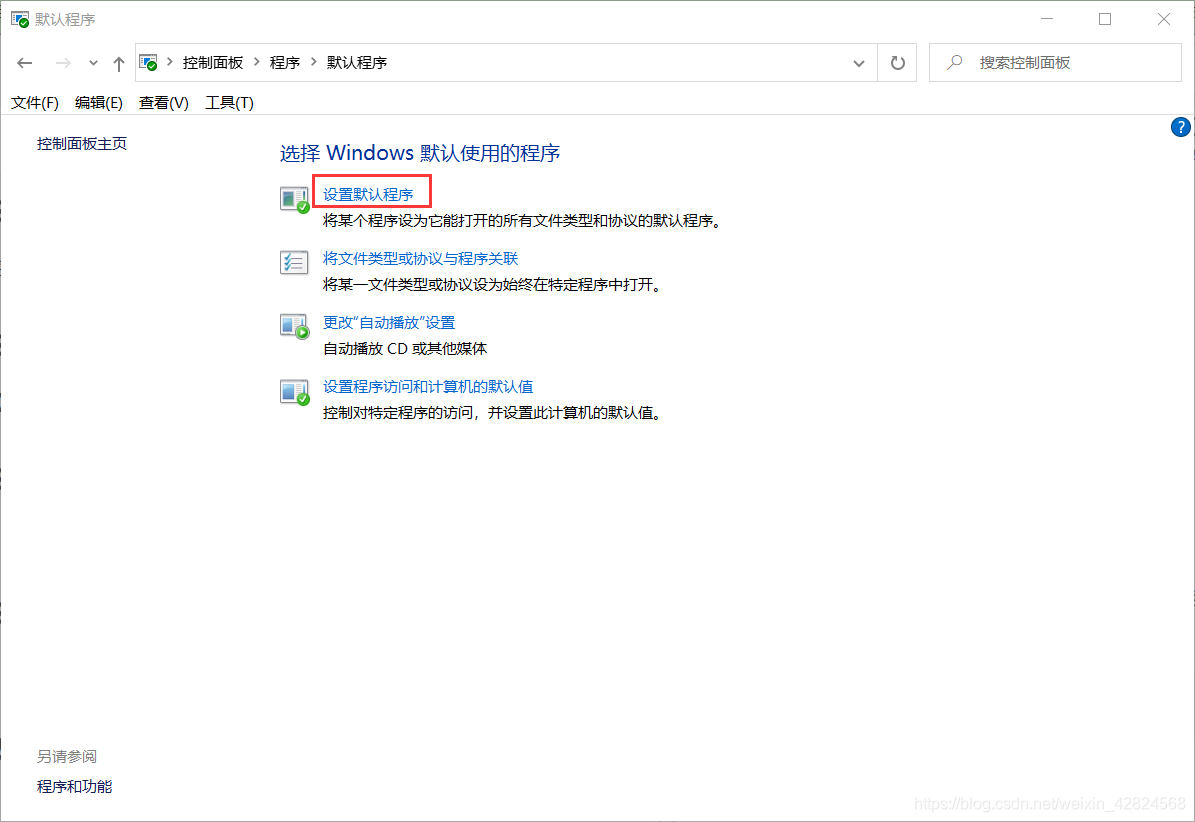Open the 设置默认程序 link

coord(368,194)
